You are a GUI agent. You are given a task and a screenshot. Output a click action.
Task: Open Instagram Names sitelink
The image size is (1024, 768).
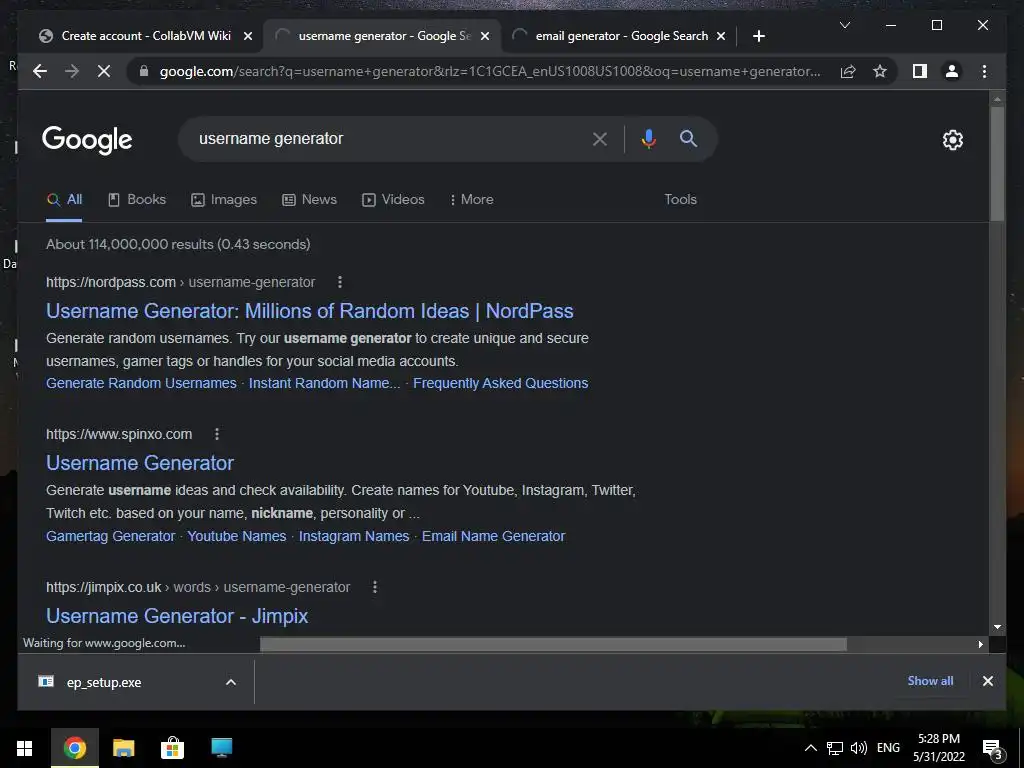point(354,536)
